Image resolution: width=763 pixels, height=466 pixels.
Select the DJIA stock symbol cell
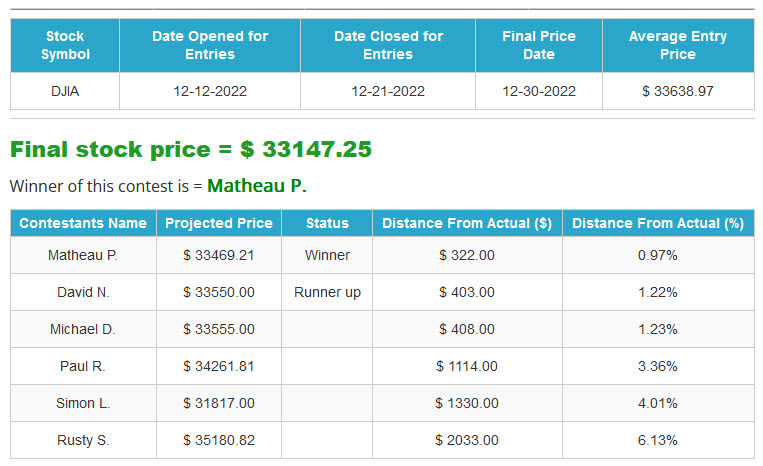[65, 91]
